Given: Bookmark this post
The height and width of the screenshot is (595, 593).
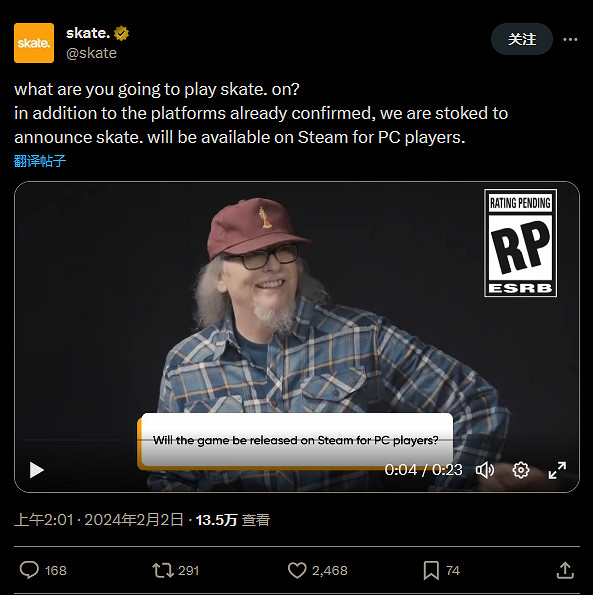Looking at the screenshot, I should tap(431, 570).
